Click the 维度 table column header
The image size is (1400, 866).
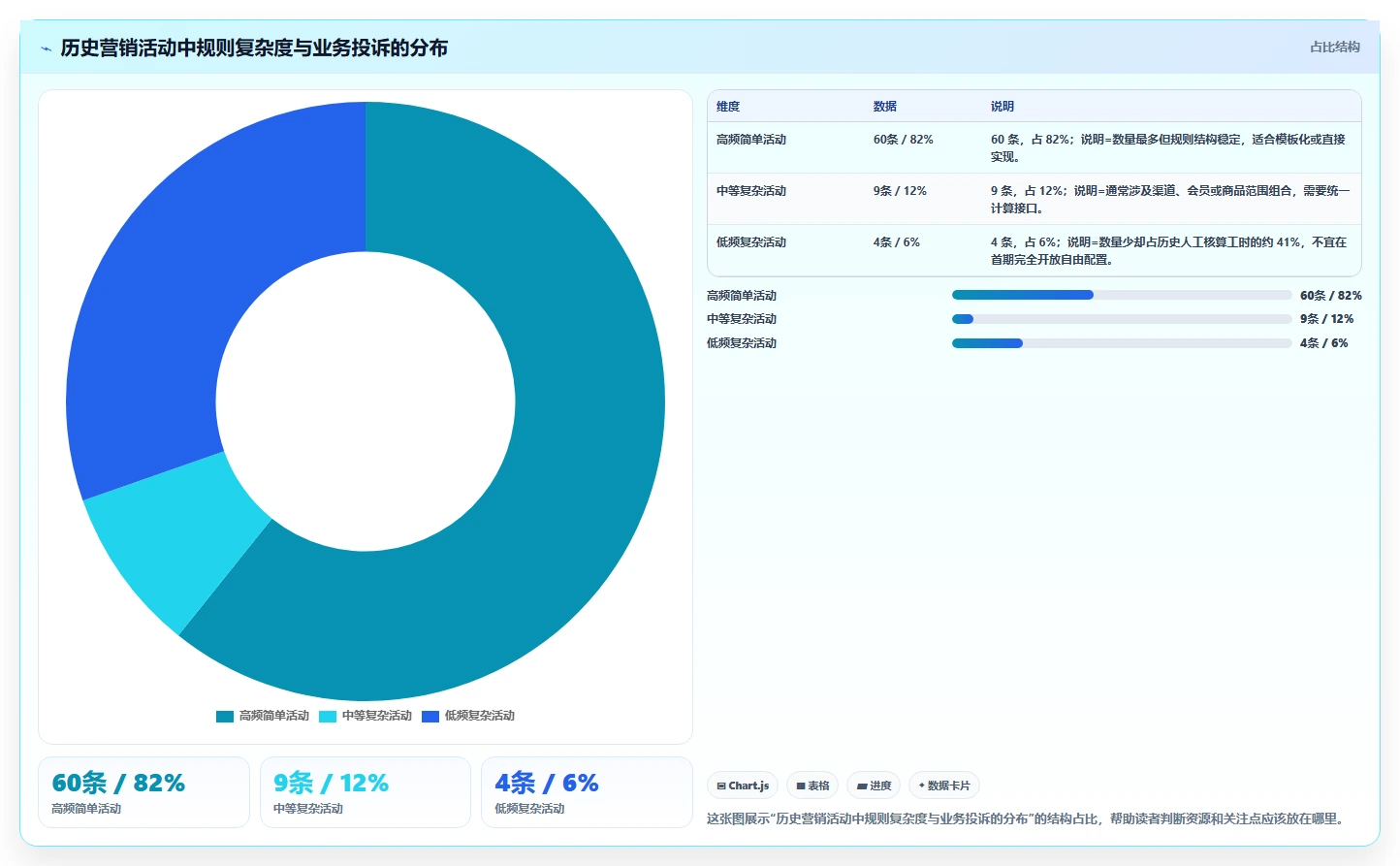[728, 107]
